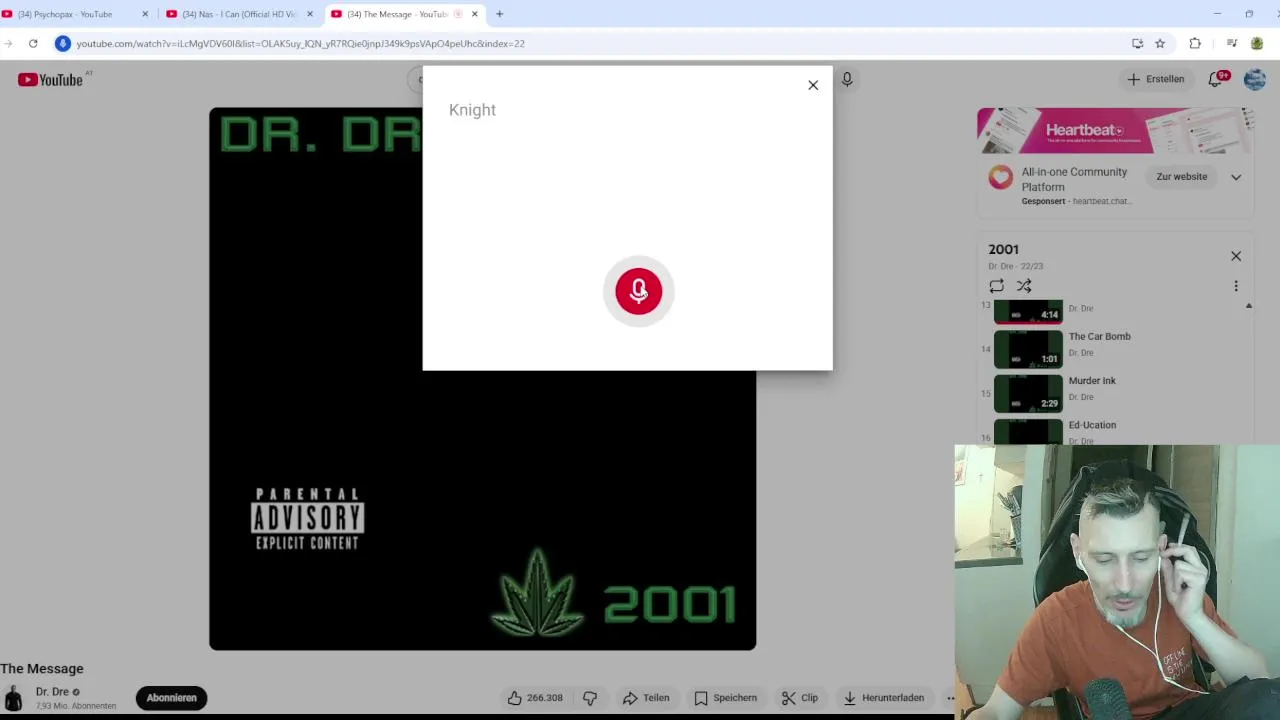Switch to Psychopax YouTube tab
The image size is (1280, 720).
[x=72, y=14]
